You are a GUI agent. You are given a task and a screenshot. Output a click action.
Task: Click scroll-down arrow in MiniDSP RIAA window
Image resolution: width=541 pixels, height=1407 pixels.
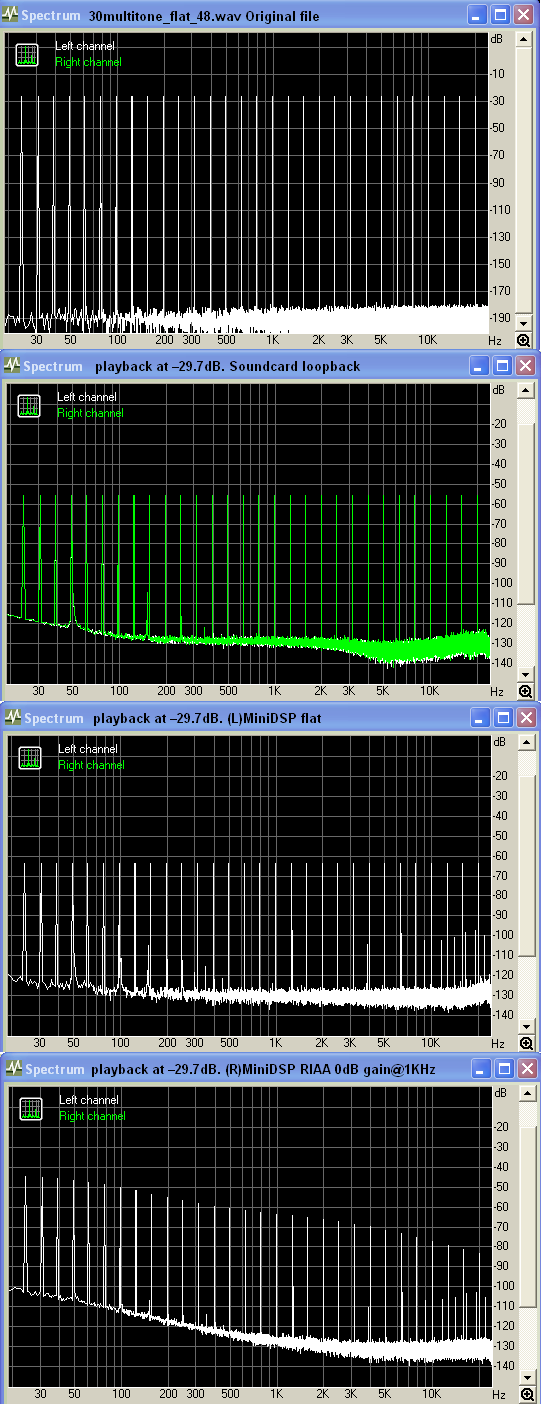[526, 1377]
